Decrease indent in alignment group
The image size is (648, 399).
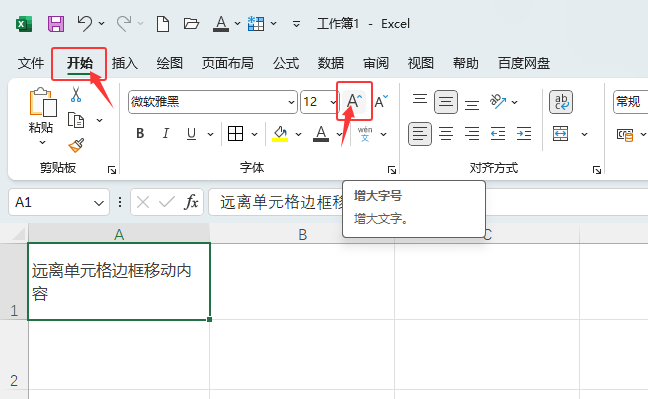click(x=498, y=134)
